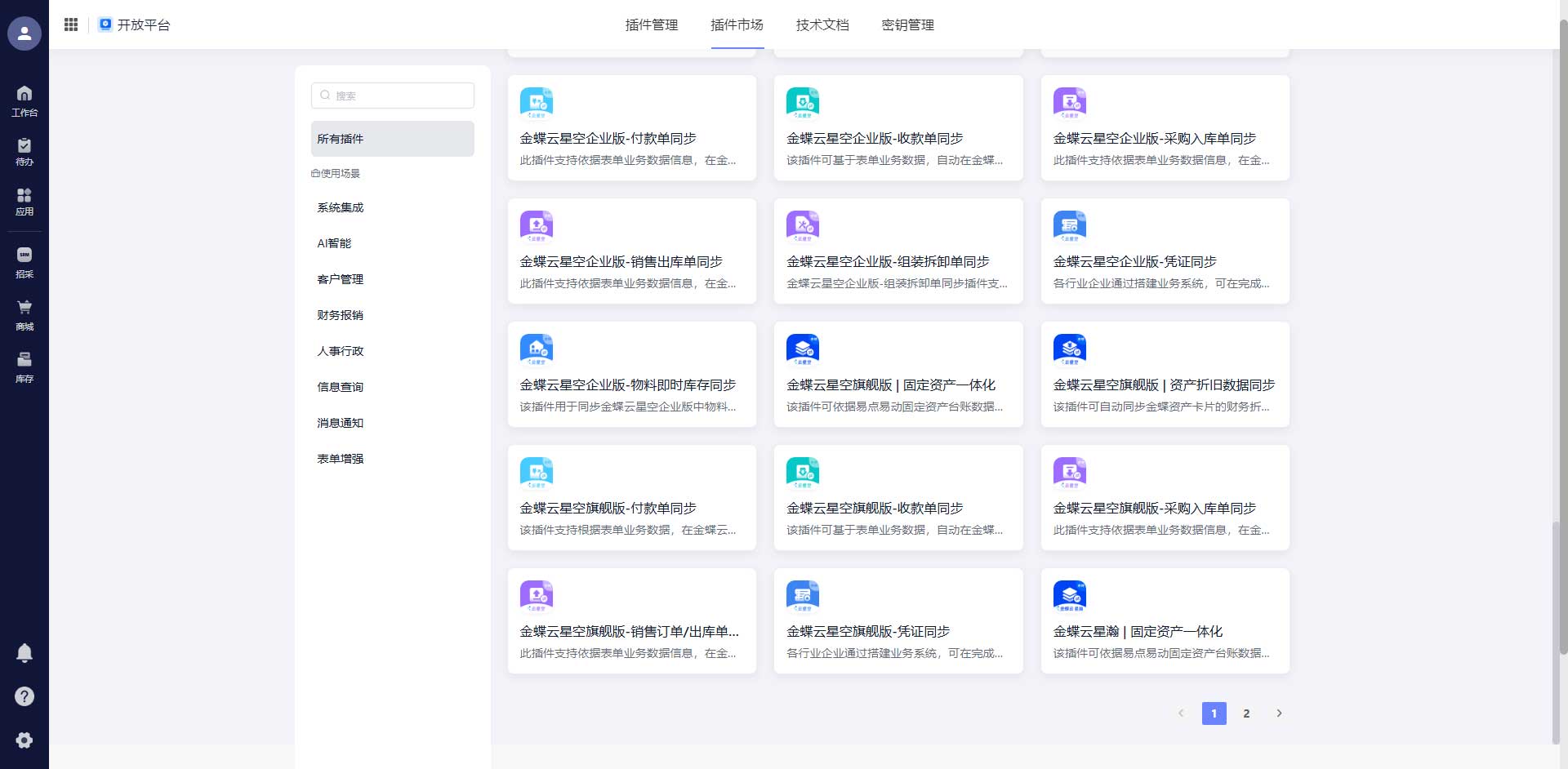
Task: Open 金蝶云星空企业版-付款单同步 plugin title
Action: click(608, 139)
